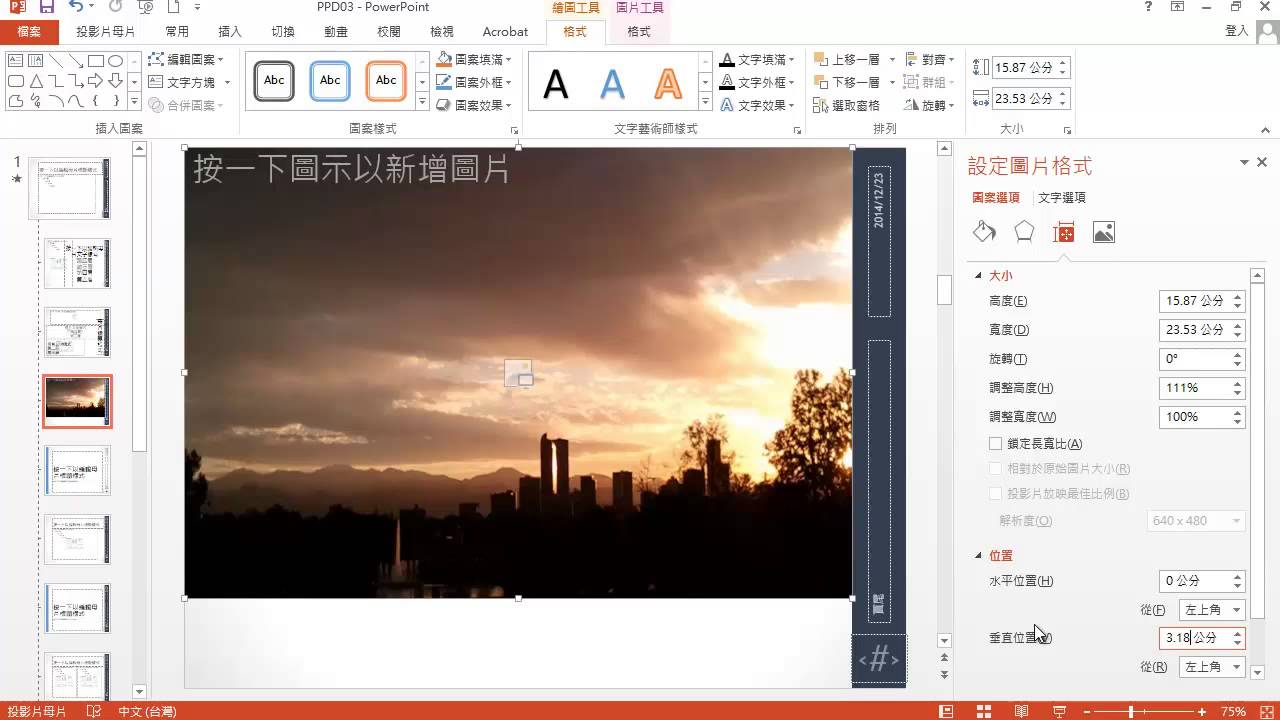Open the 從(R) vertical origin dropdown
Viewport: 1280px width, 720px height.
pos(1211,666)
